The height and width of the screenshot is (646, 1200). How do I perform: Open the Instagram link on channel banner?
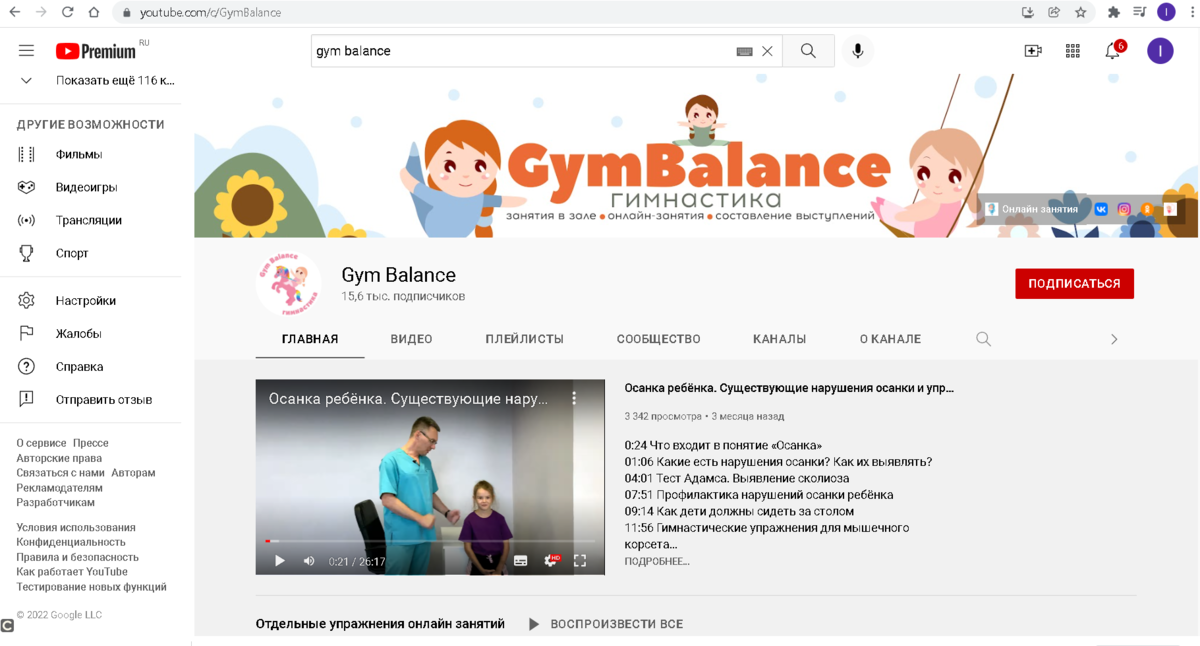1124,209
